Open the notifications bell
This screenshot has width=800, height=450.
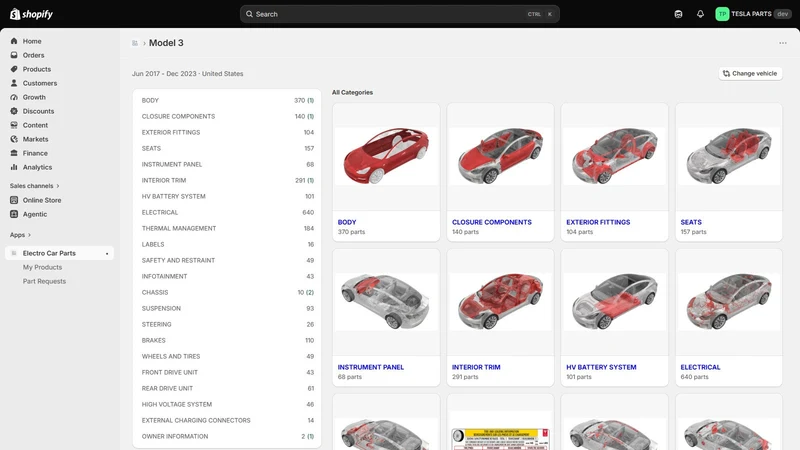pos(700,14)
